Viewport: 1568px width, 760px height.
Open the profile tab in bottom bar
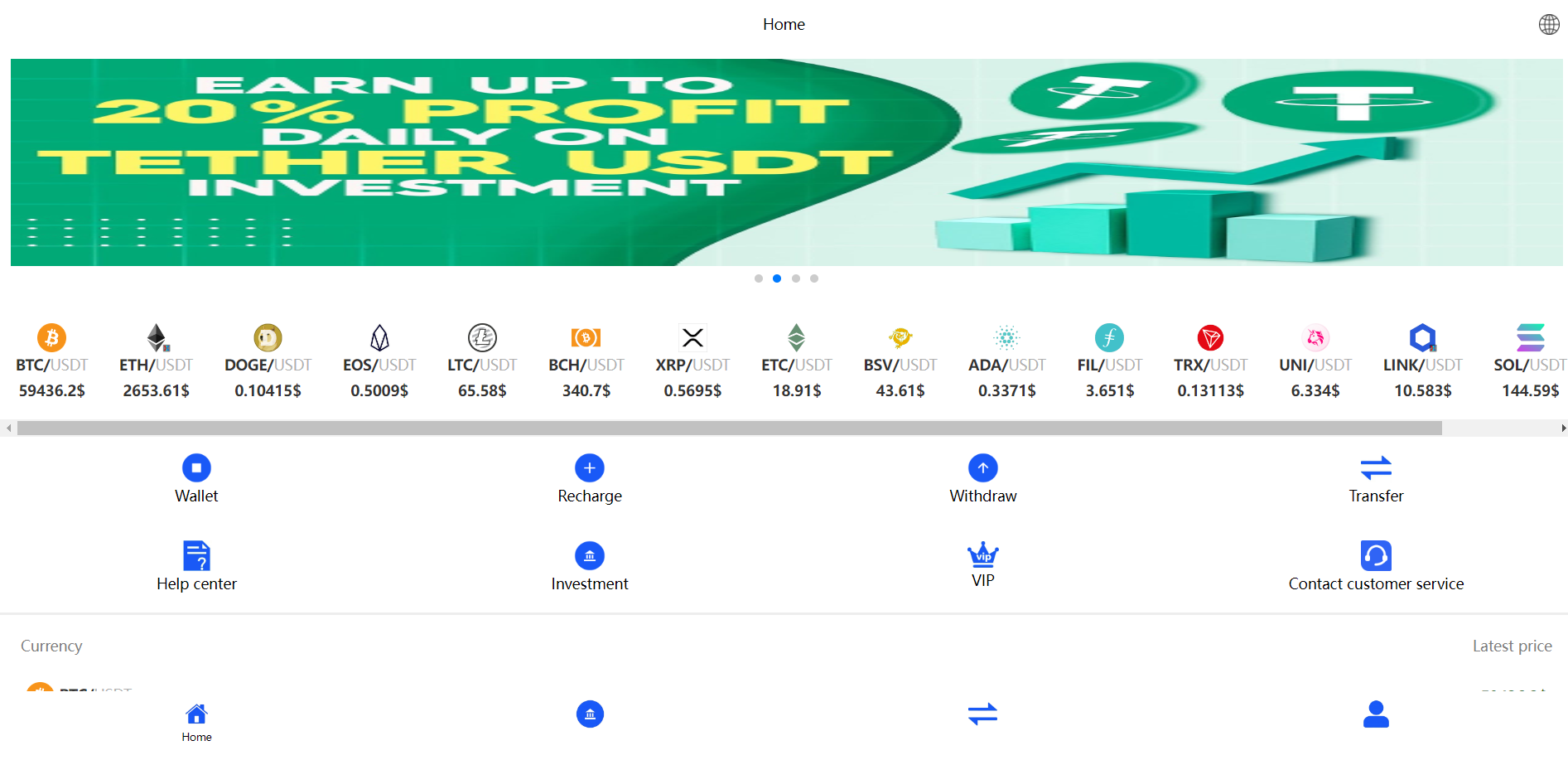pos(1376,714)
